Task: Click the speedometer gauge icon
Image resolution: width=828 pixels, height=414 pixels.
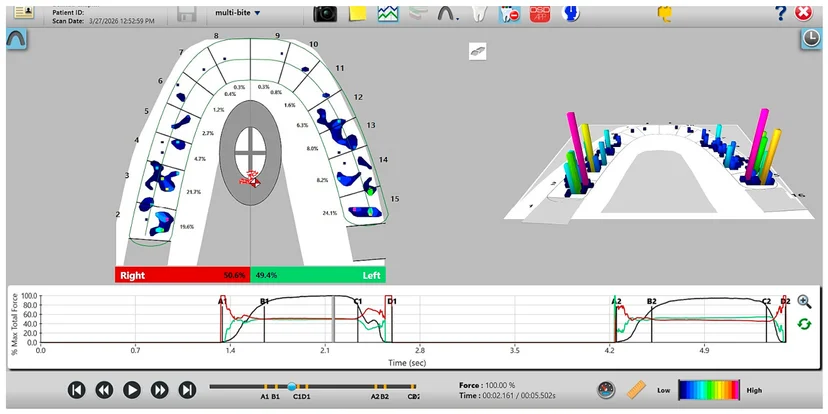Action: (x=607, y=390)
